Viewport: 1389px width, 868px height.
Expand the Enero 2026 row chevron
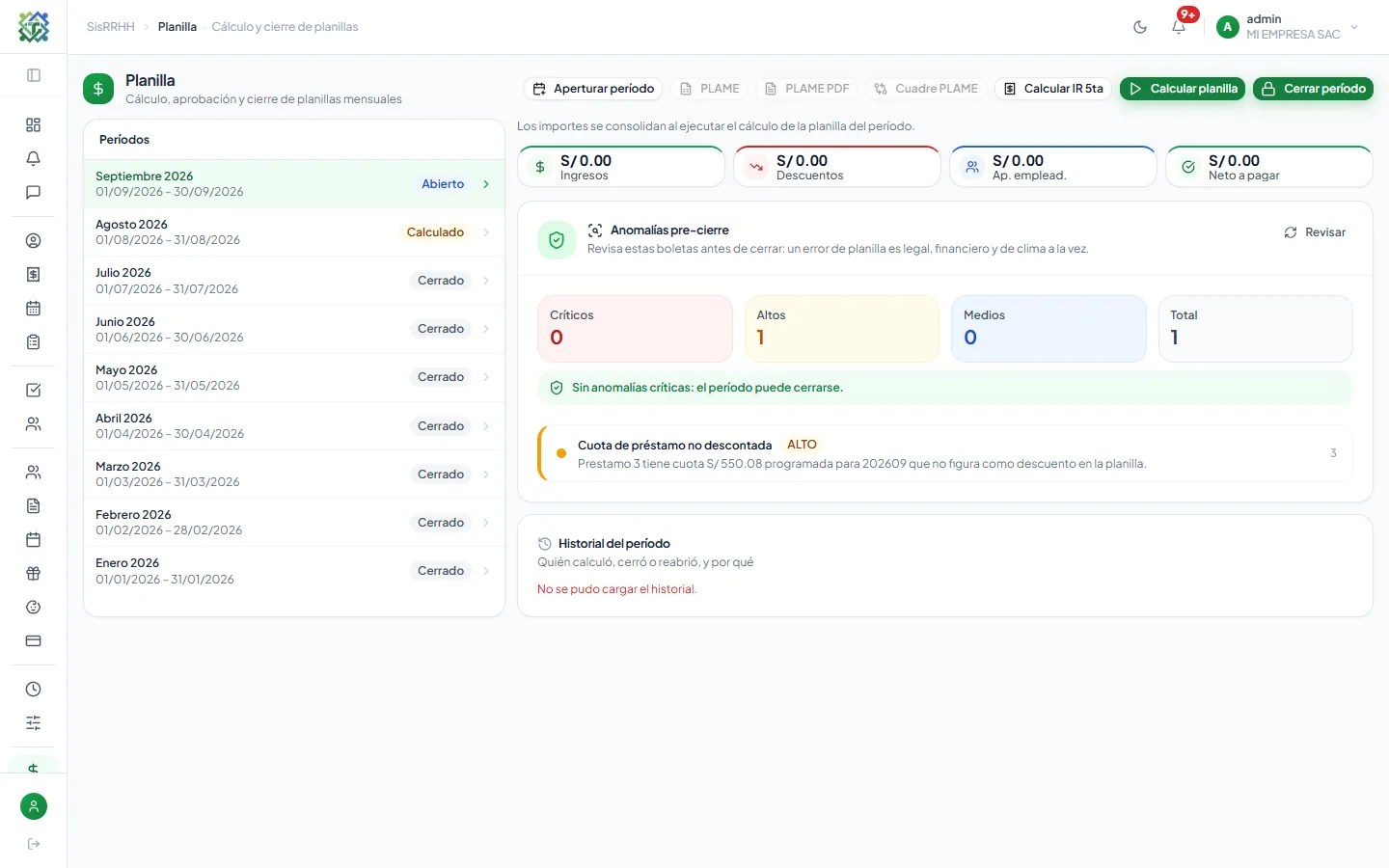[486, 571]
